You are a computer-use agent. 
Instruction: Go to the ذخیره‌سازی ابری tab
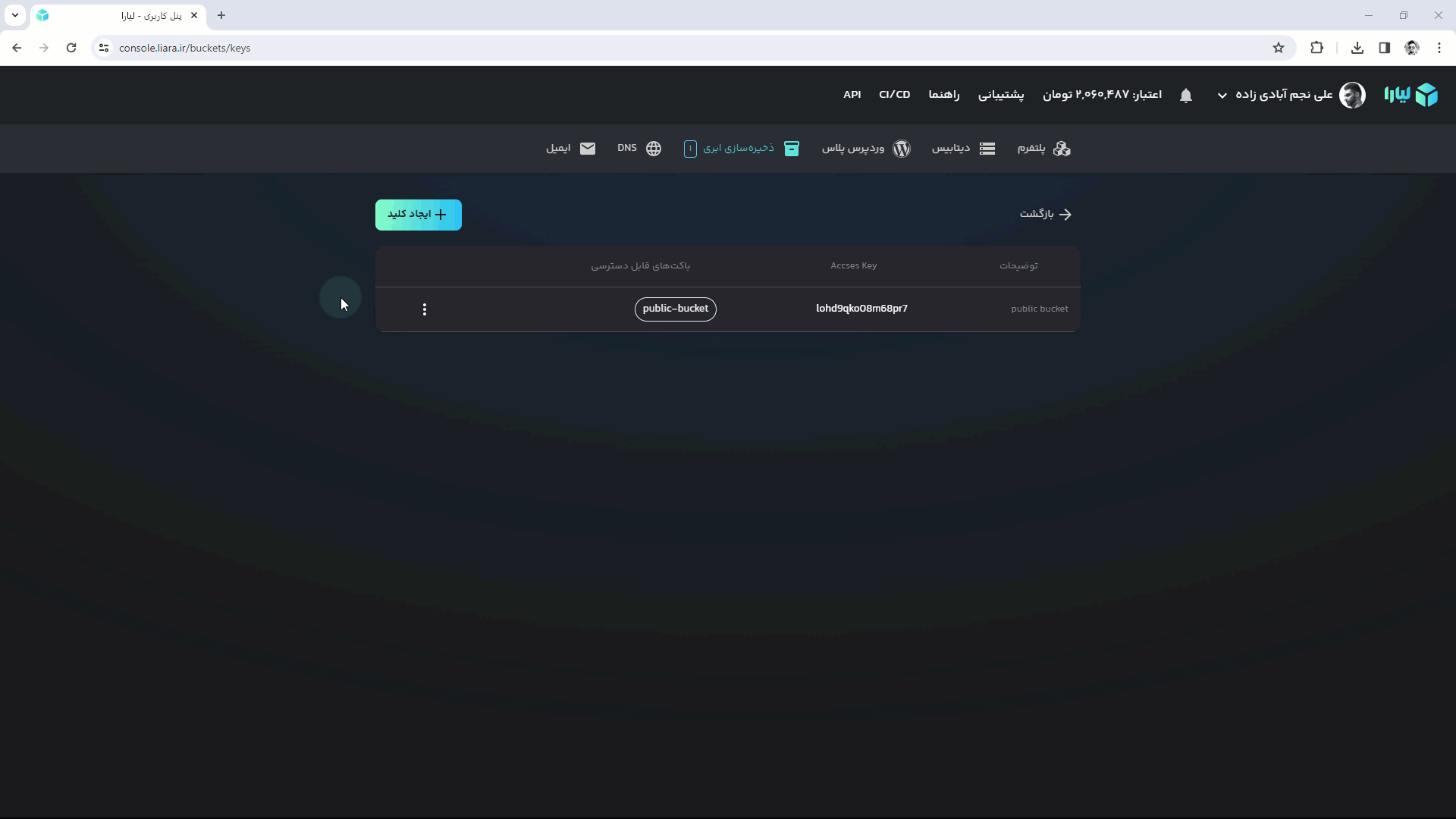pyautogui.click(x=742, y=149)
